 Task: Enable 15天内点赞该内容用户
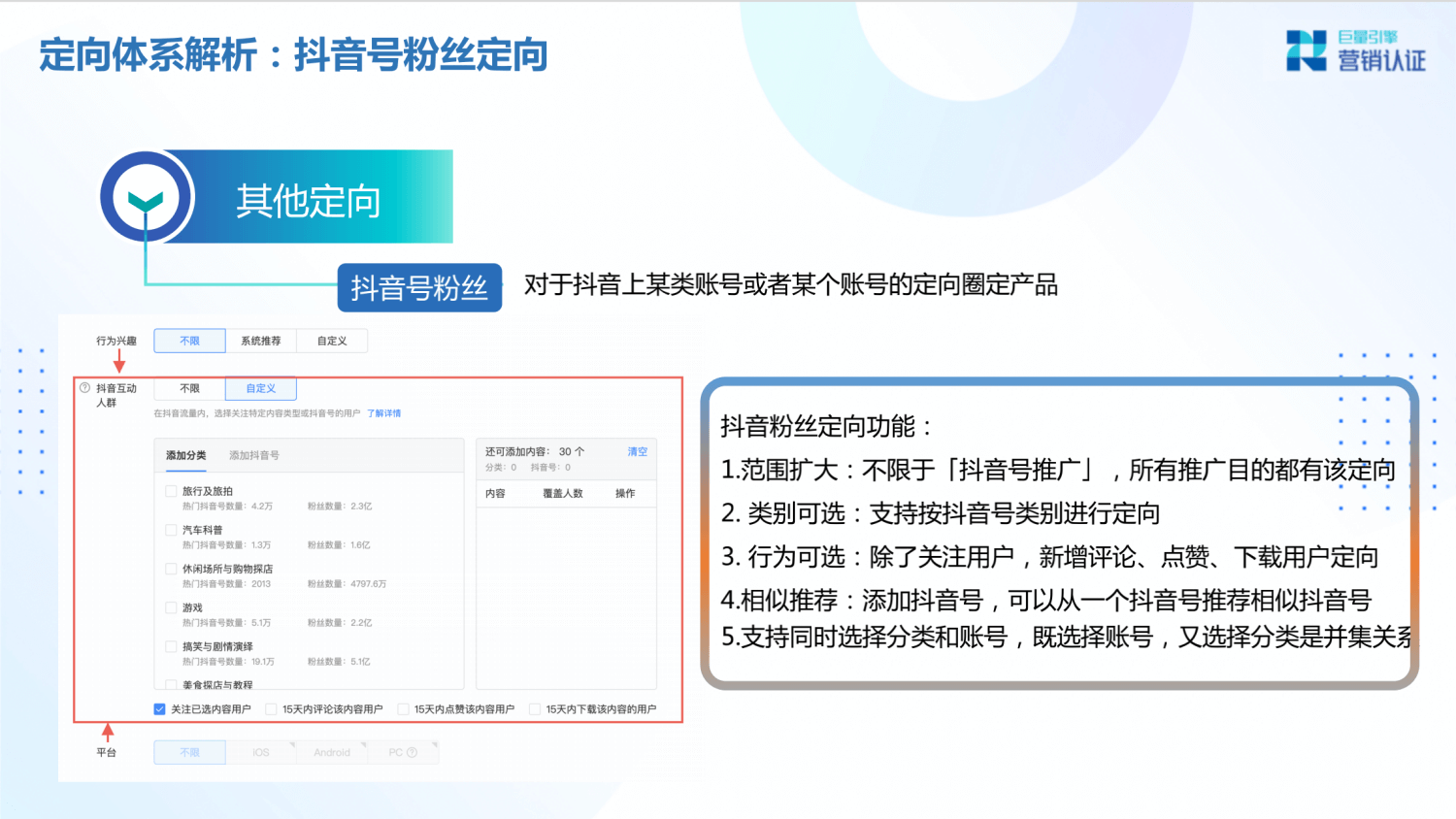pos(403,709)
